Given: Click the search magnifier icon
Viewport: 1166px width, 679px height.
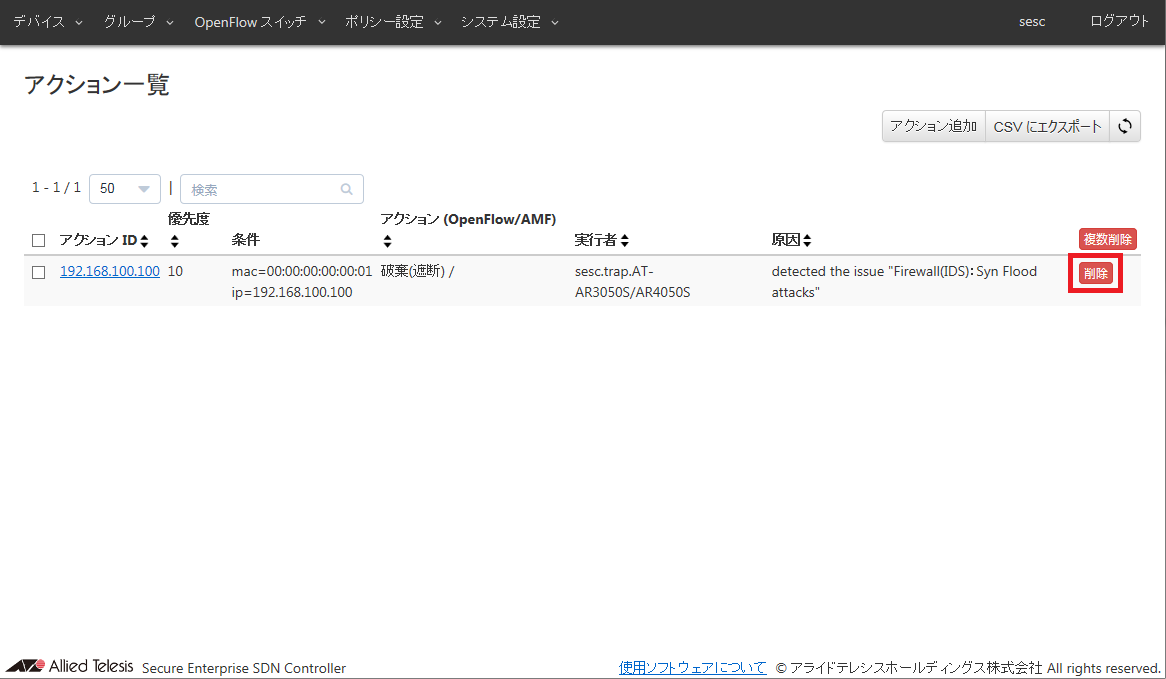Looking at the screenshot, I should point(347,189).
